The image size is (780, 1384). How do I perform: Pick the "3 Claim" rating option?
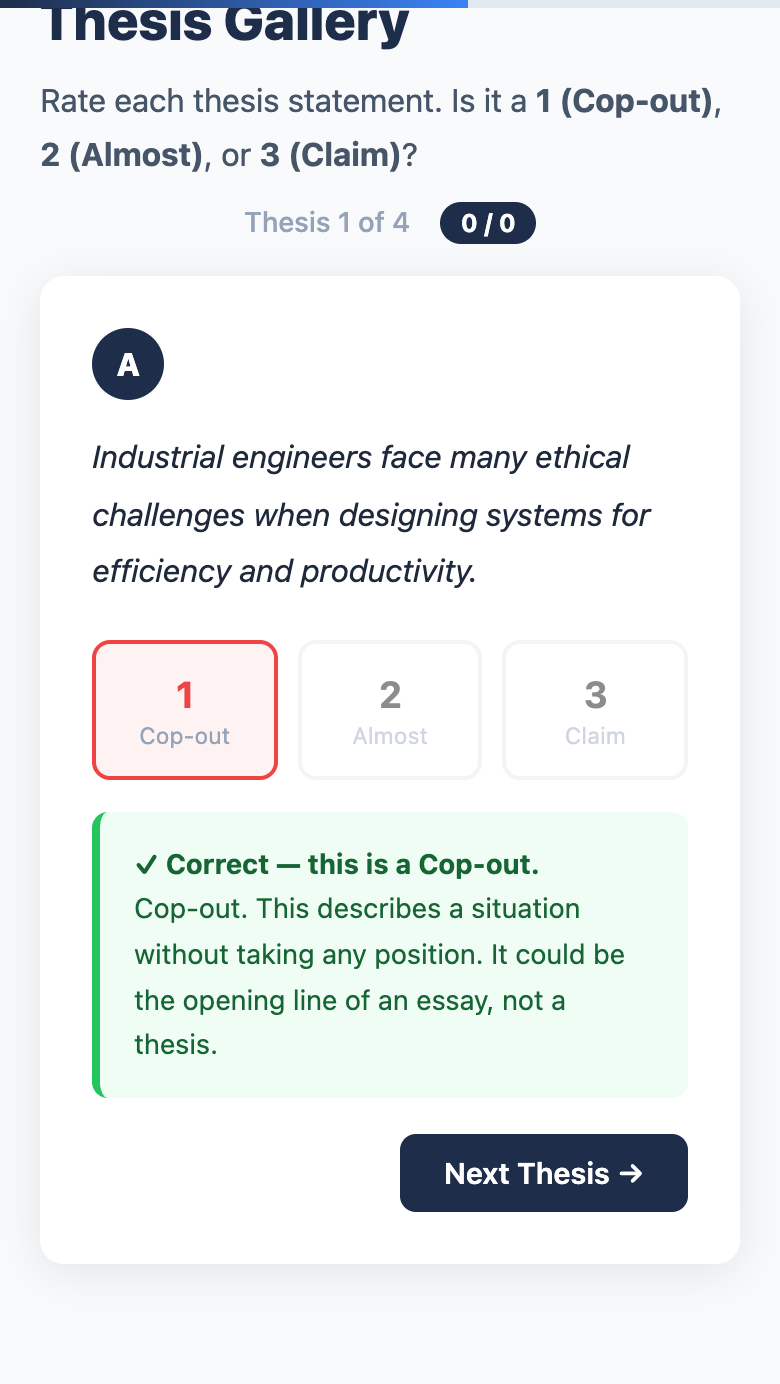pos(595,710)
